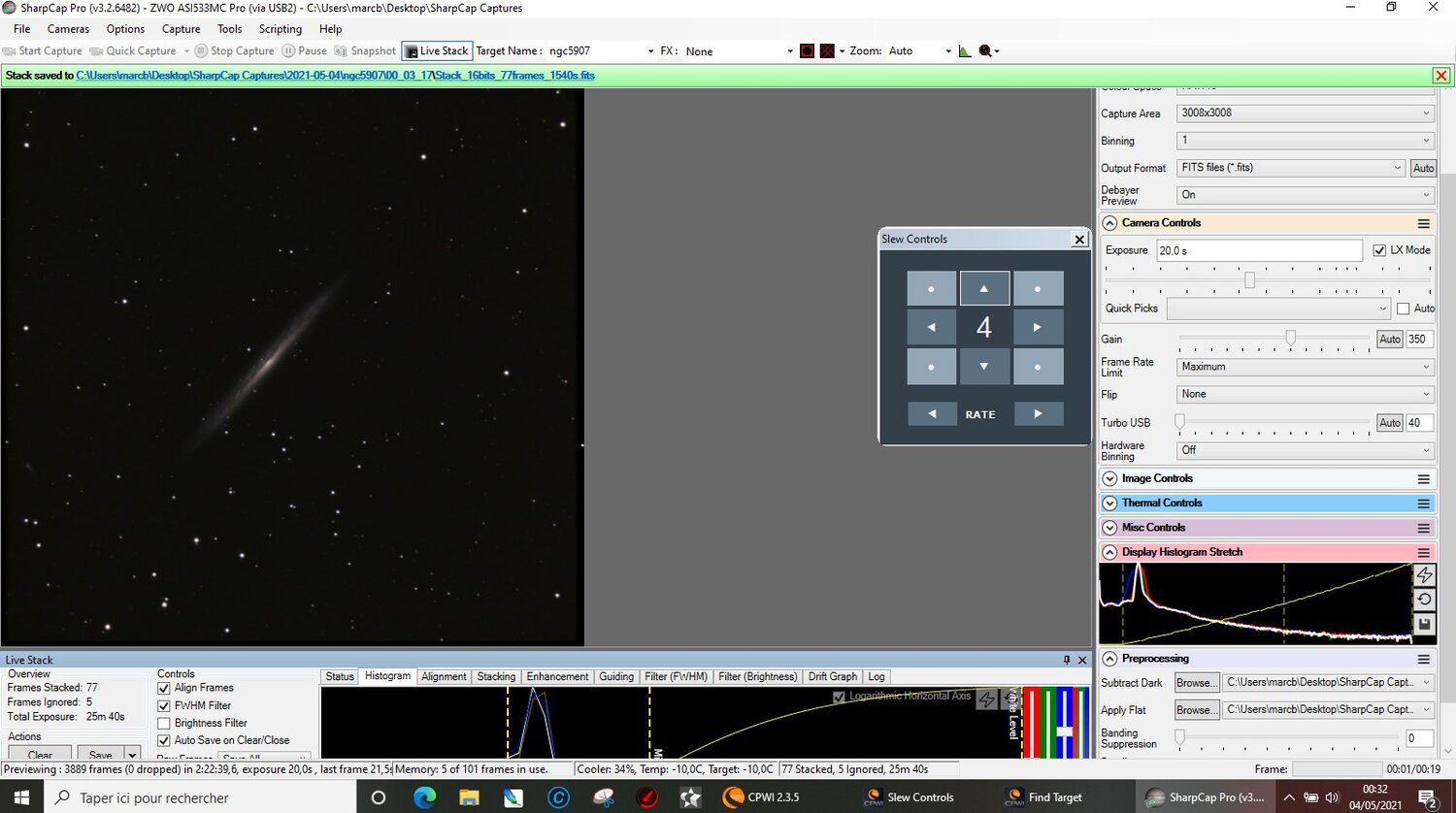Screen dimensions: 1456x813
Task: Open the Zoom level dropdown
Action: coord(947,51)
